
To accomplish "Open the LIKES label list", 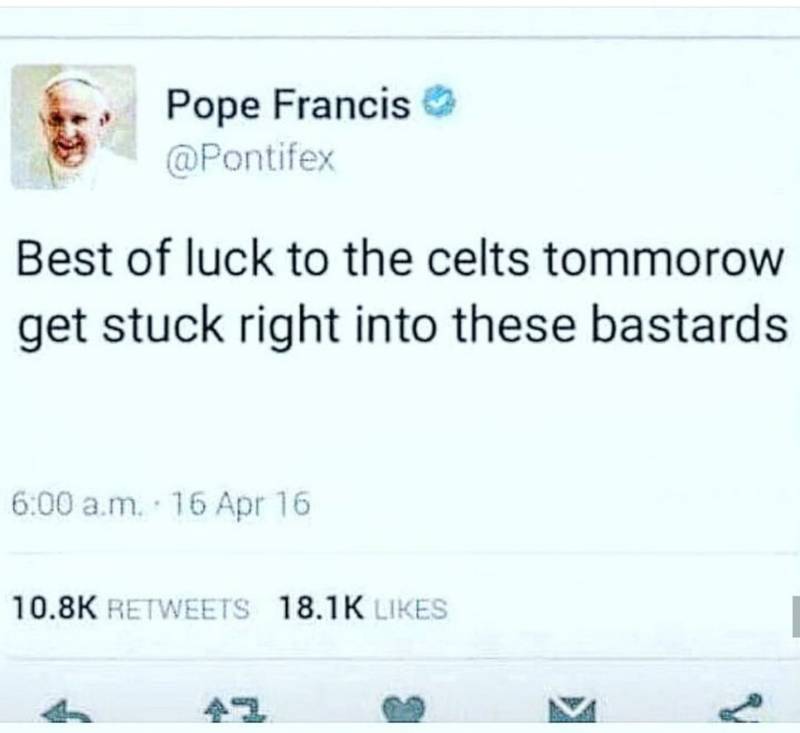I will coord(411,609).
